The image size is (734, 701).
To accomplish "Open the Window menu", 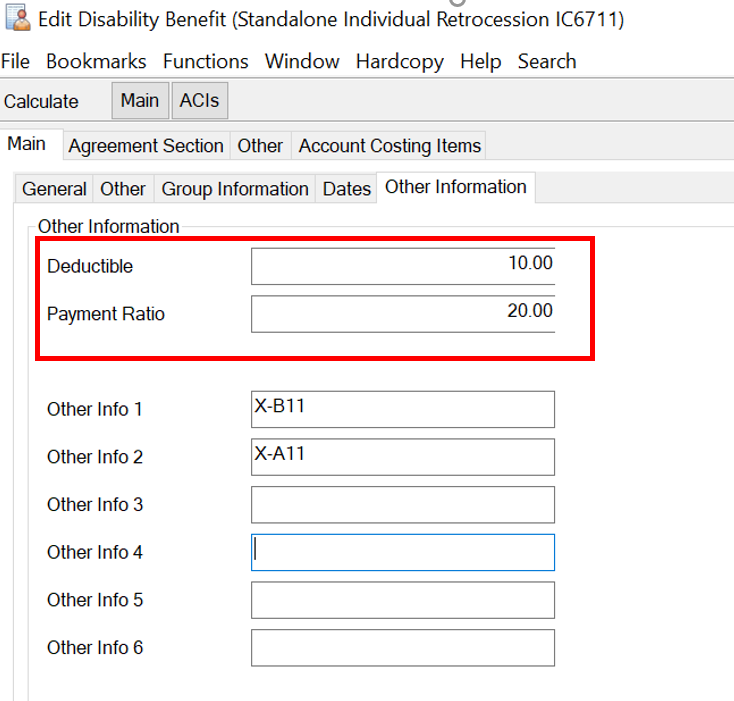I will tap(302, 61).
